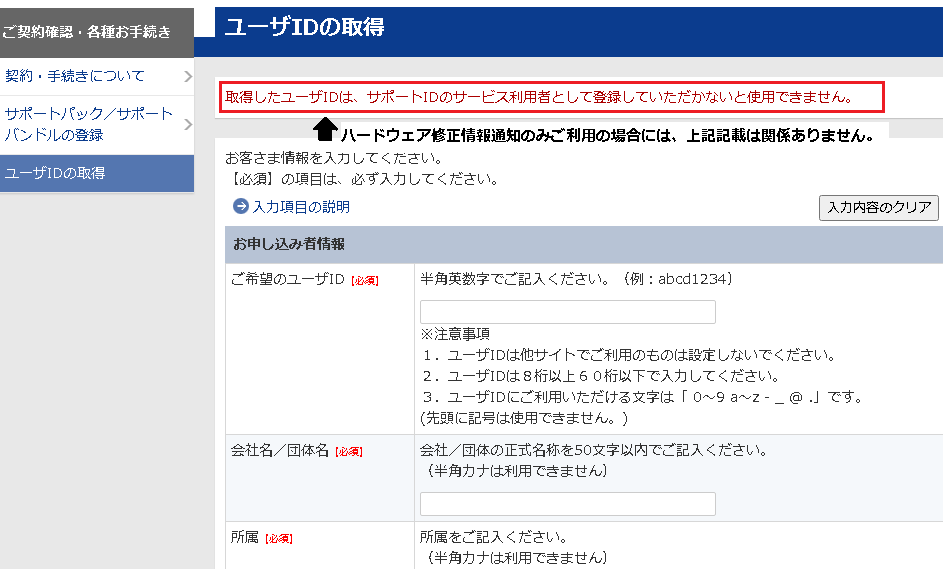Open the 入力項目の説明 link

tap(301, 207)
